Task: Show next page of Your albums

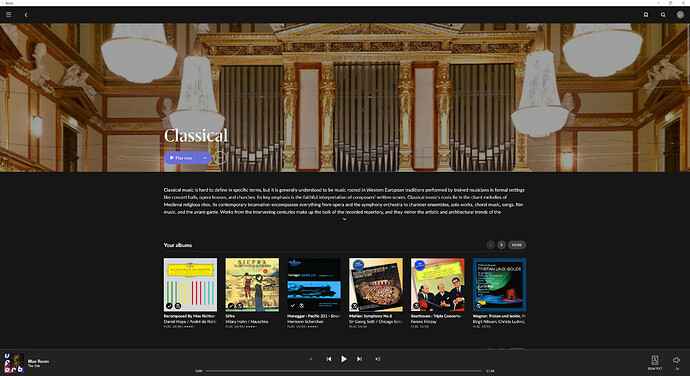Action: click(x=501, y=245)
